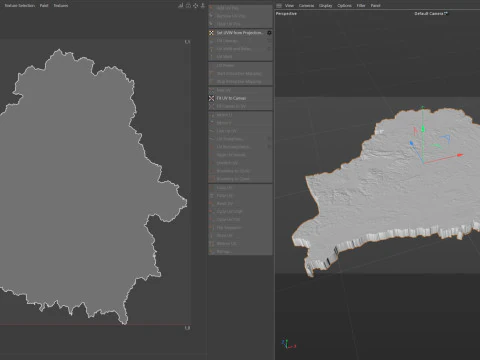Click the Mirror V icon
The image size is (480, 360).
[x=211, y=123]
